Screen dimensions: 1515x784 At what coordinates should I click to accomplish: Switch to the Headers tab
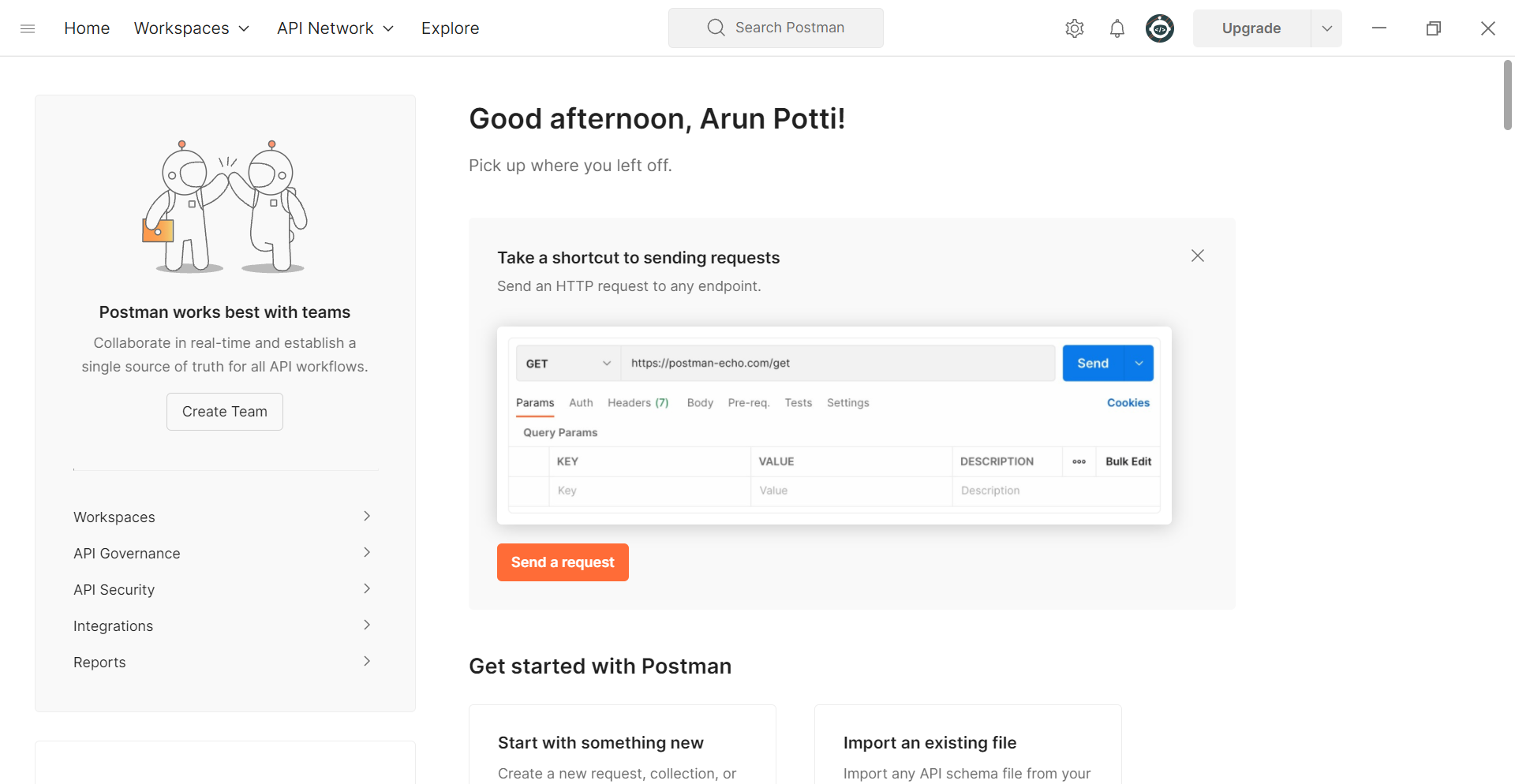point(638,402)
